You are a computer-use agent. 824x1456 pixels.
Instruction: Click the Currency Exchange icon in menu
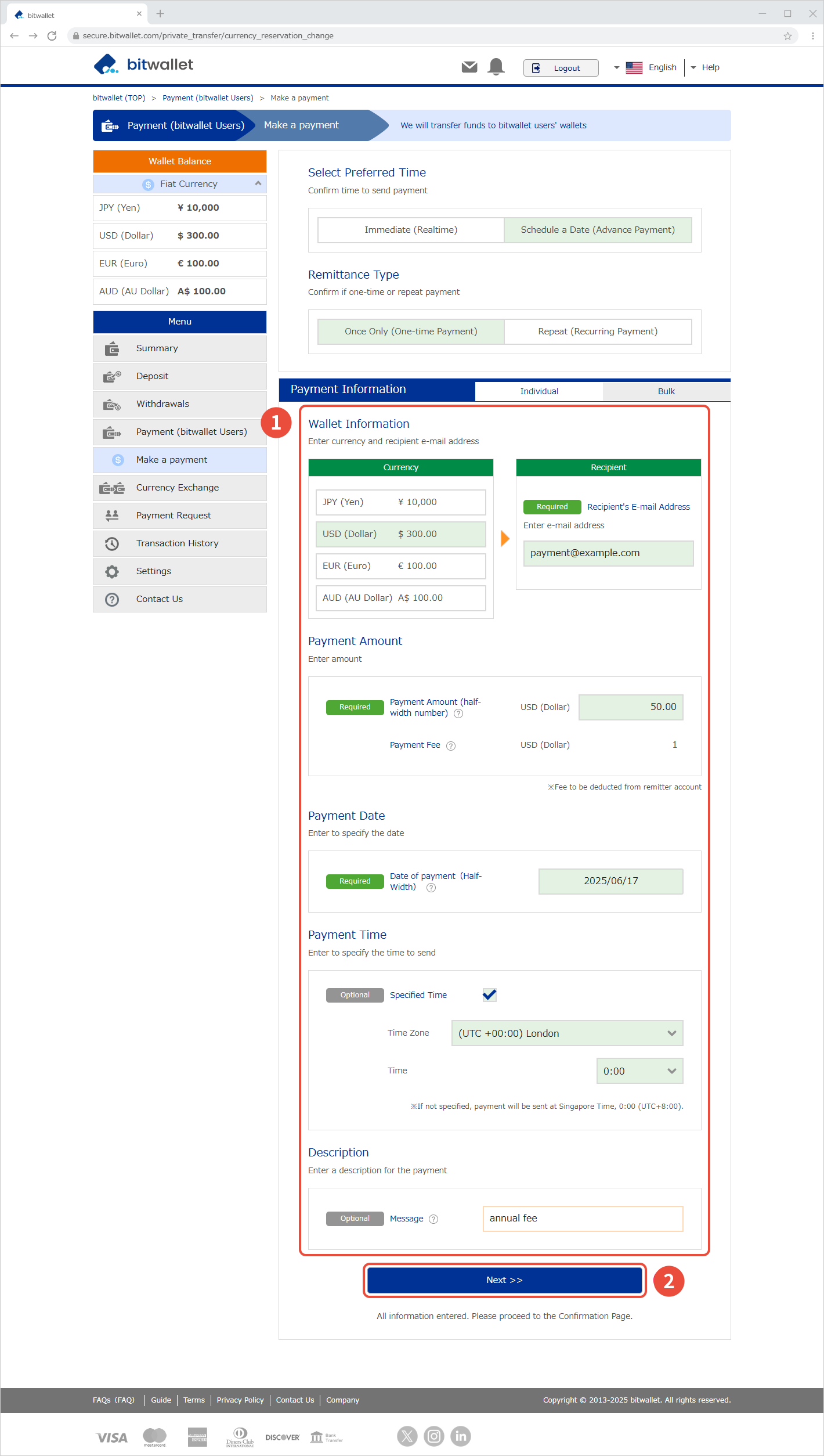tap(112, 488)
